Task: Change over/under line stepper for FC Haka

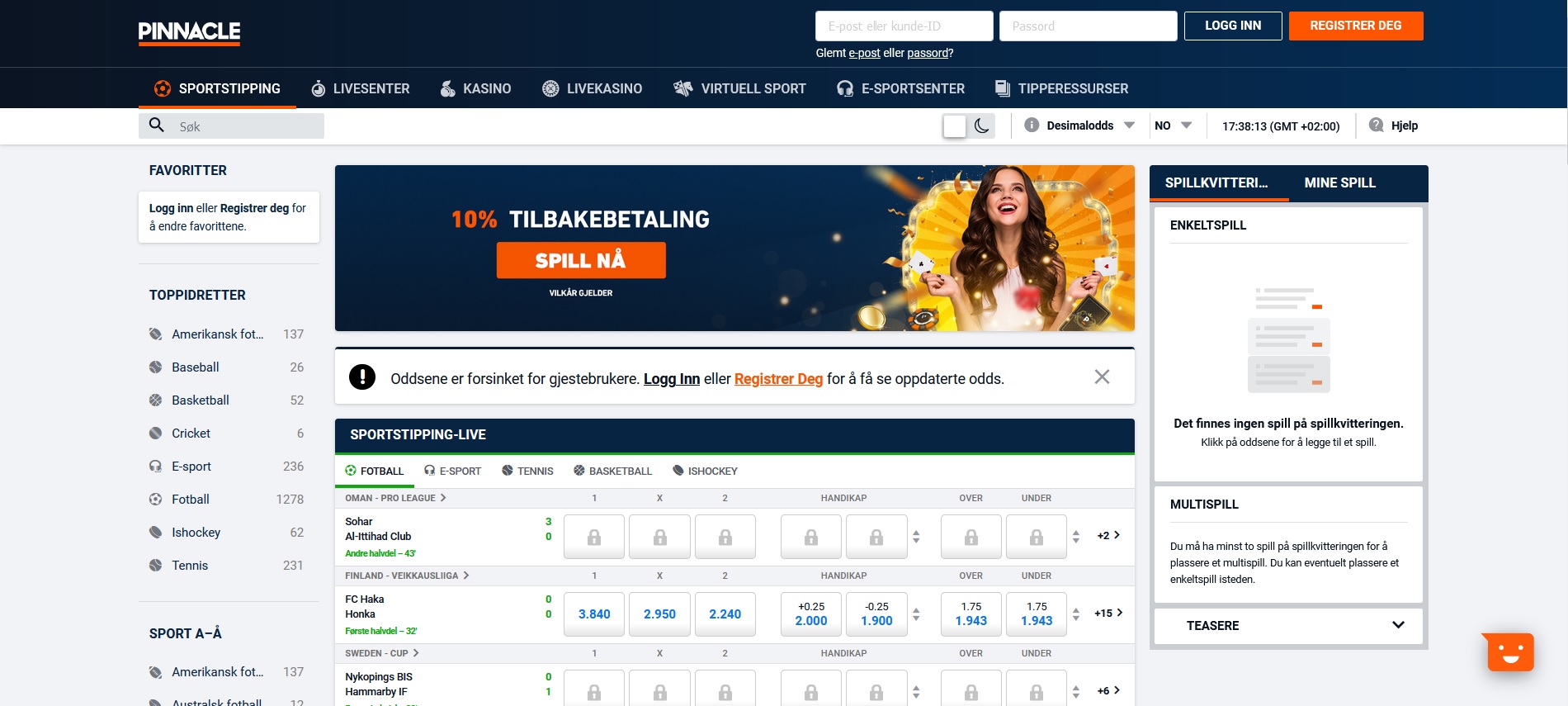Action: (1076, 614)
